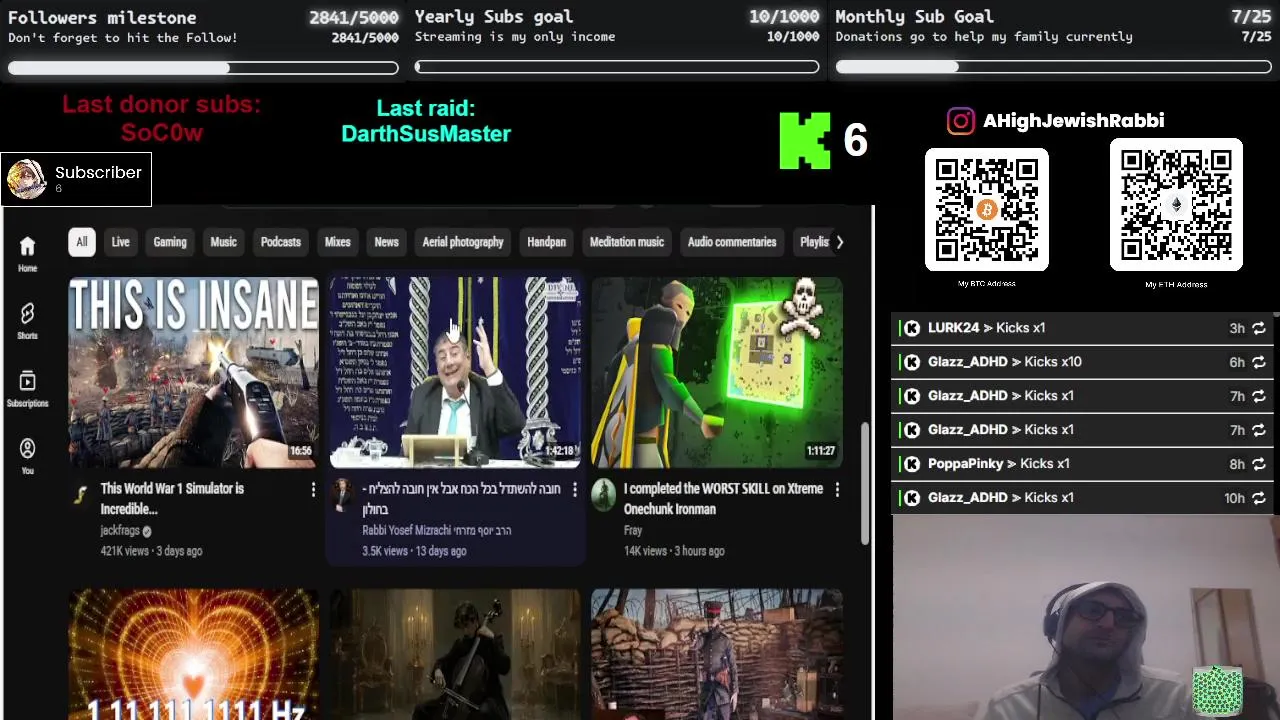Click the '14K views · 3 hours ago' text

pyautogui.click(x=674, y=551)
